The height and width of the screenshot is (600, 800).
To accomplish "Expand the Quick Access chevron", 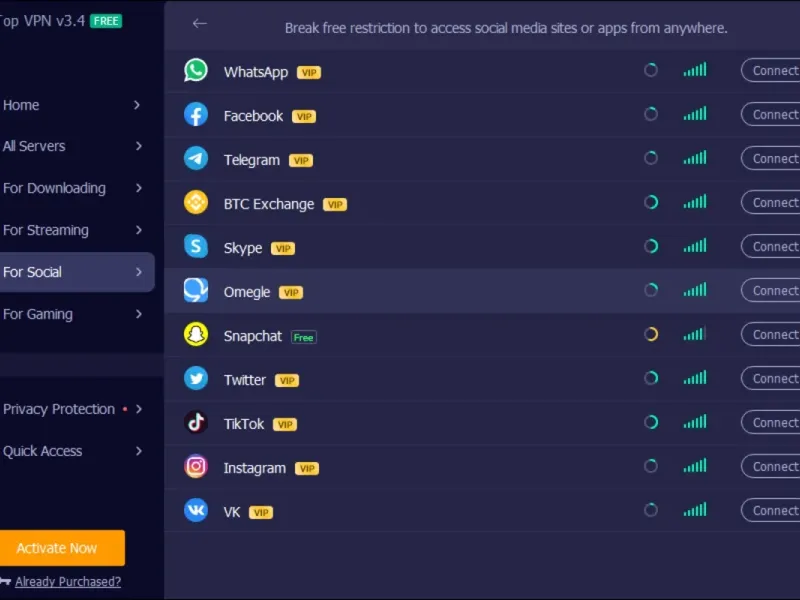I will 138,451.
